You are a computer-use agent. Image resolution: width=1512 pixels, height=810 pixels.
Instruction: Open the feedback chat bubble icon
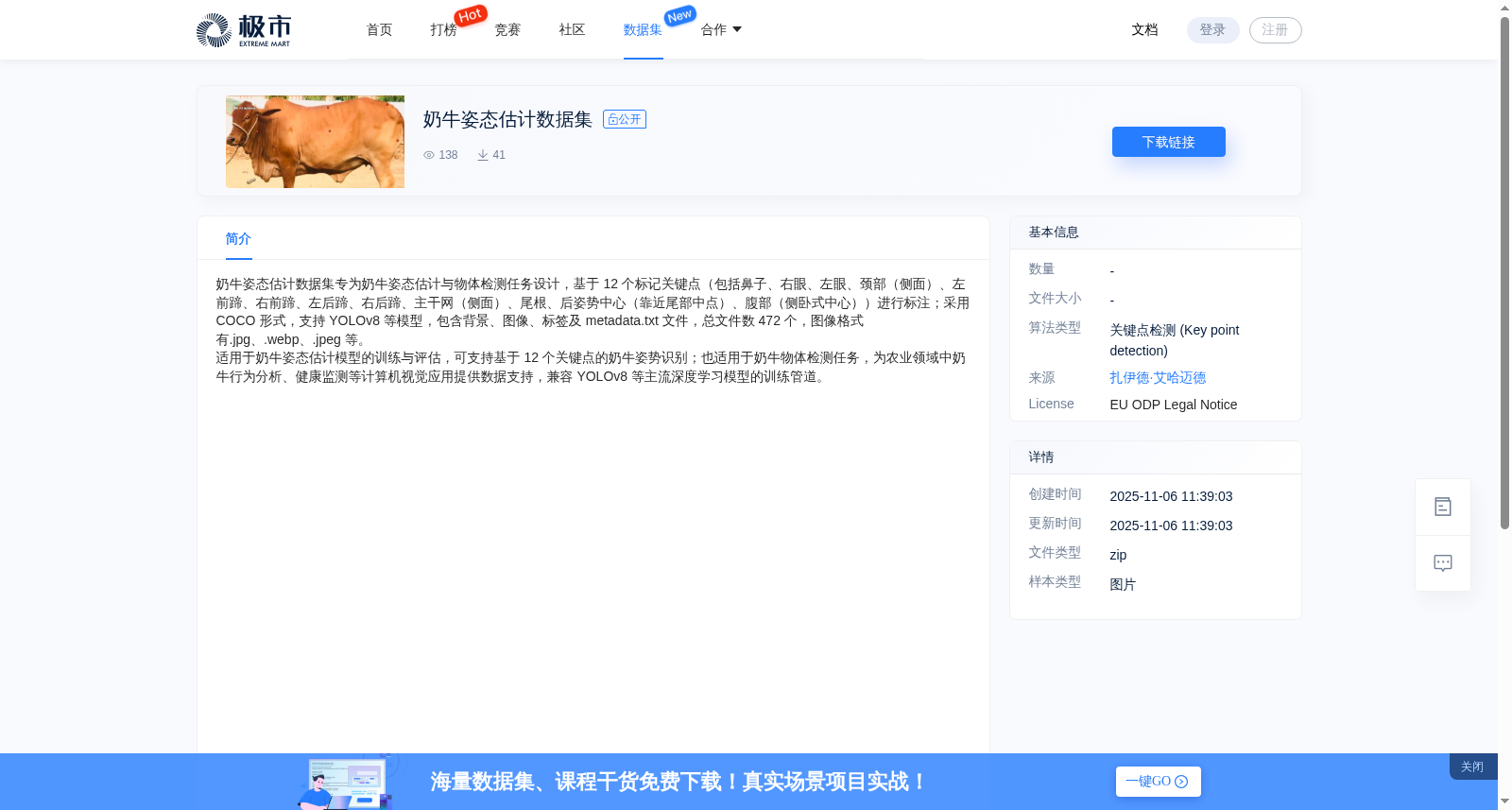[1443, 563]
